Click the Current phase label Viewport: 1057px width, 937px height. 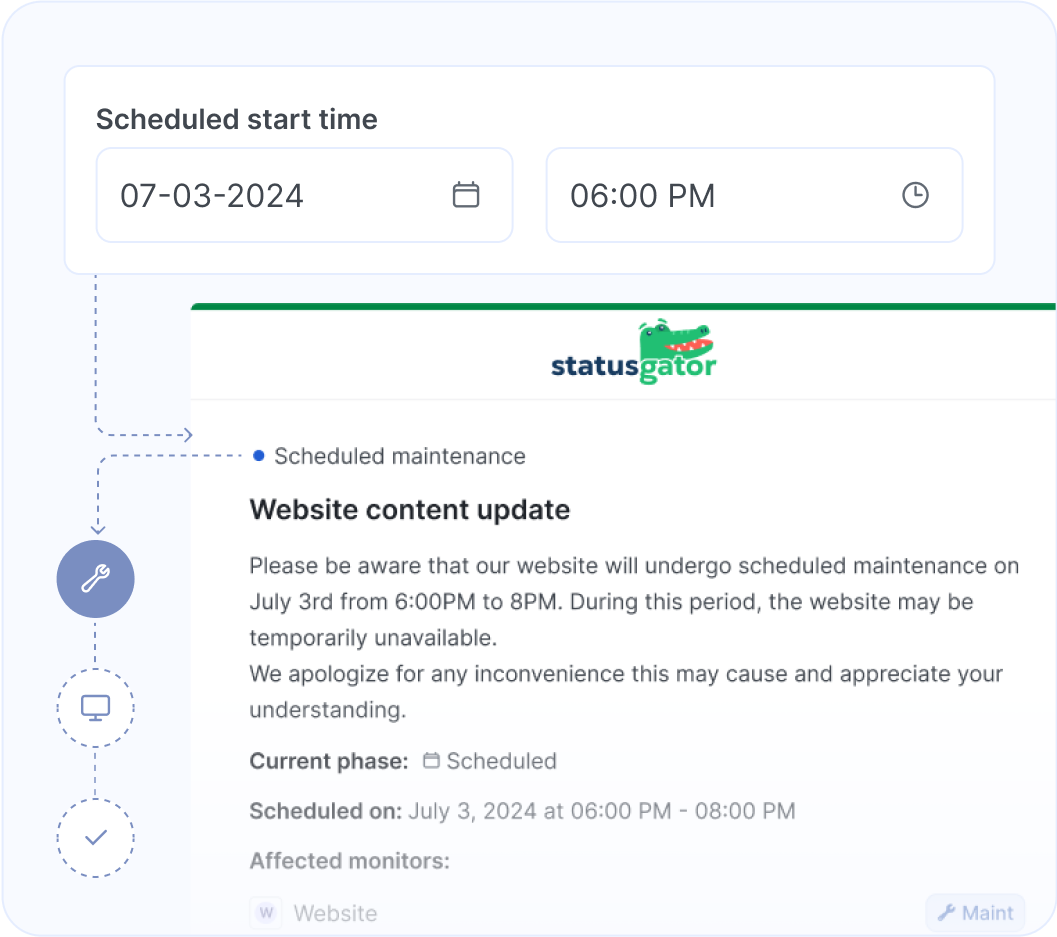(x=329, y=760)
